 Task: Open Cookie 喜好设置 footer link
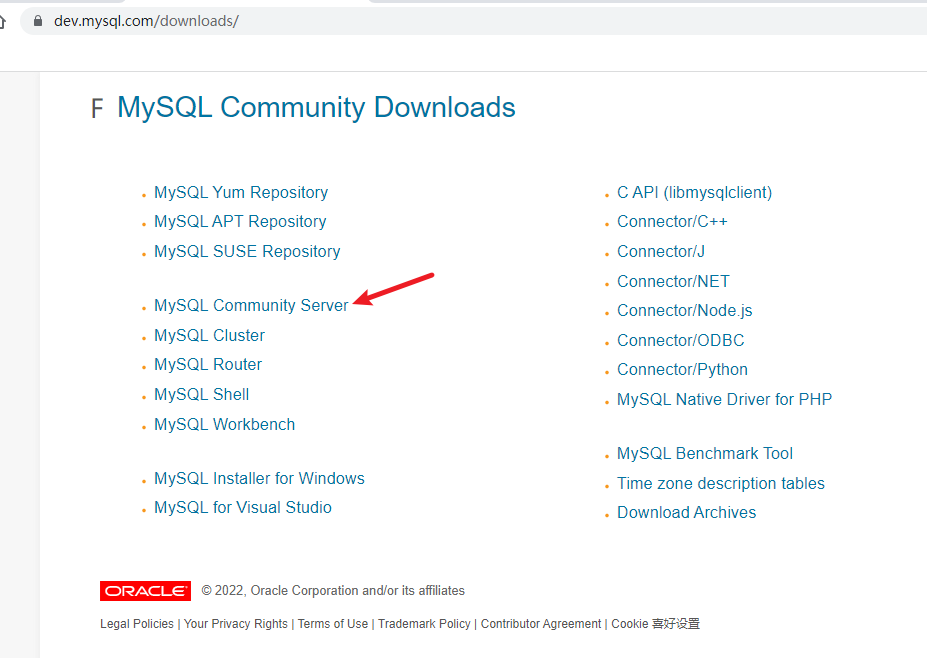655,624
